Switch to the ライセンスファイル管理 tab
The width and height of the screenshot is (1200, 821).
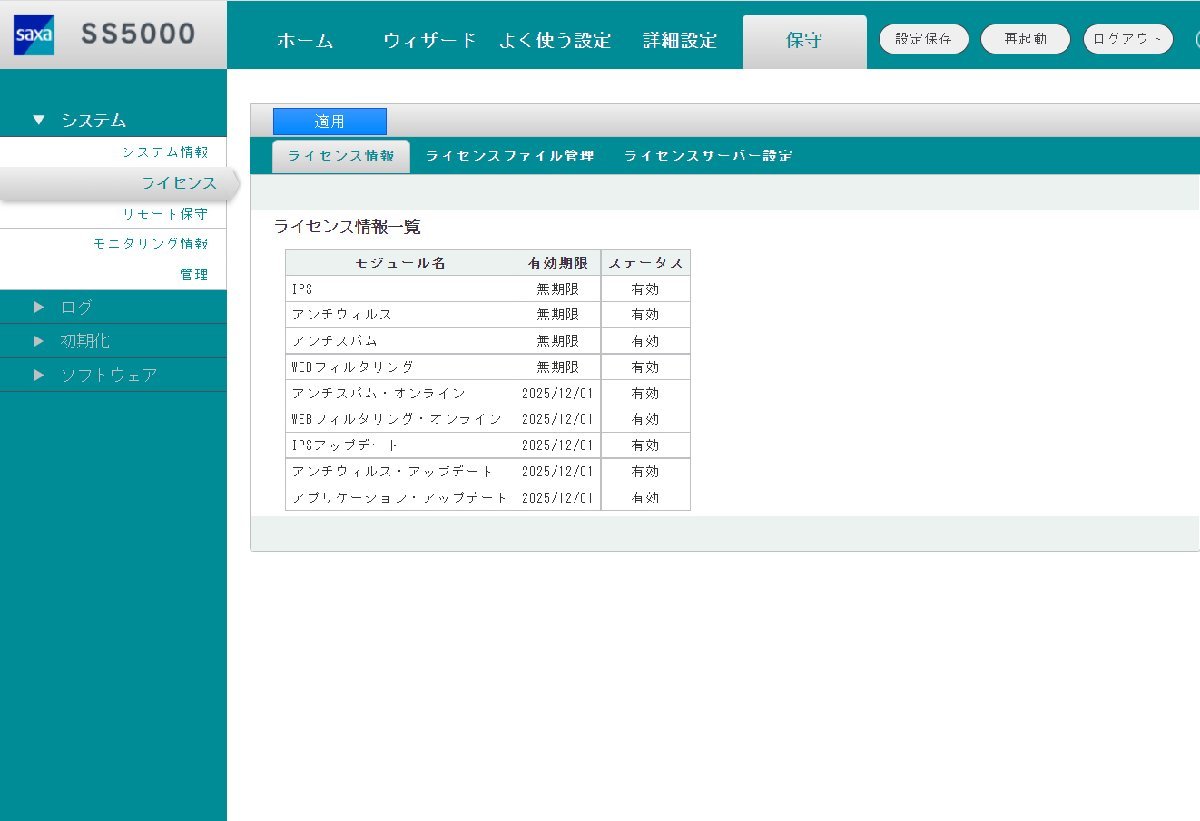[510, 156]
